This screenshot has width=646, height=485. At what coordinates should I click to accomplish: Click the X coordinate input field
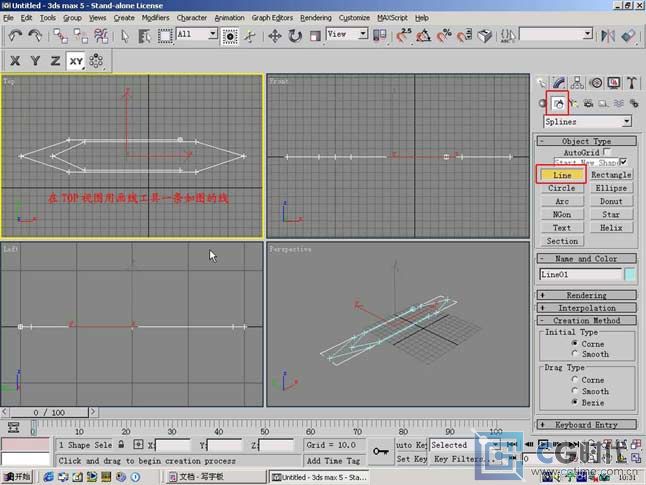173,445
